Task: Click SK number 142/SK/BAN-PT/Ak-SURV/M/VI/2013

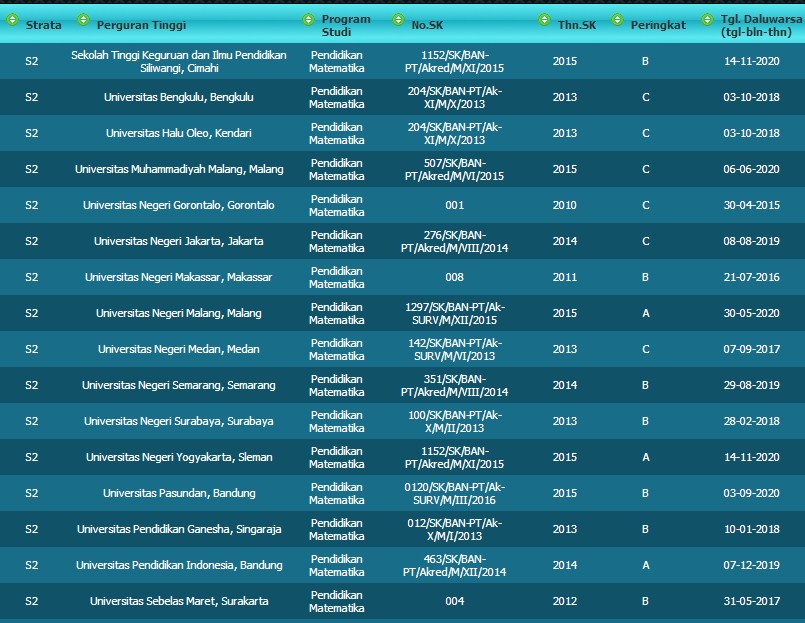Action: (x=454, y=349)
